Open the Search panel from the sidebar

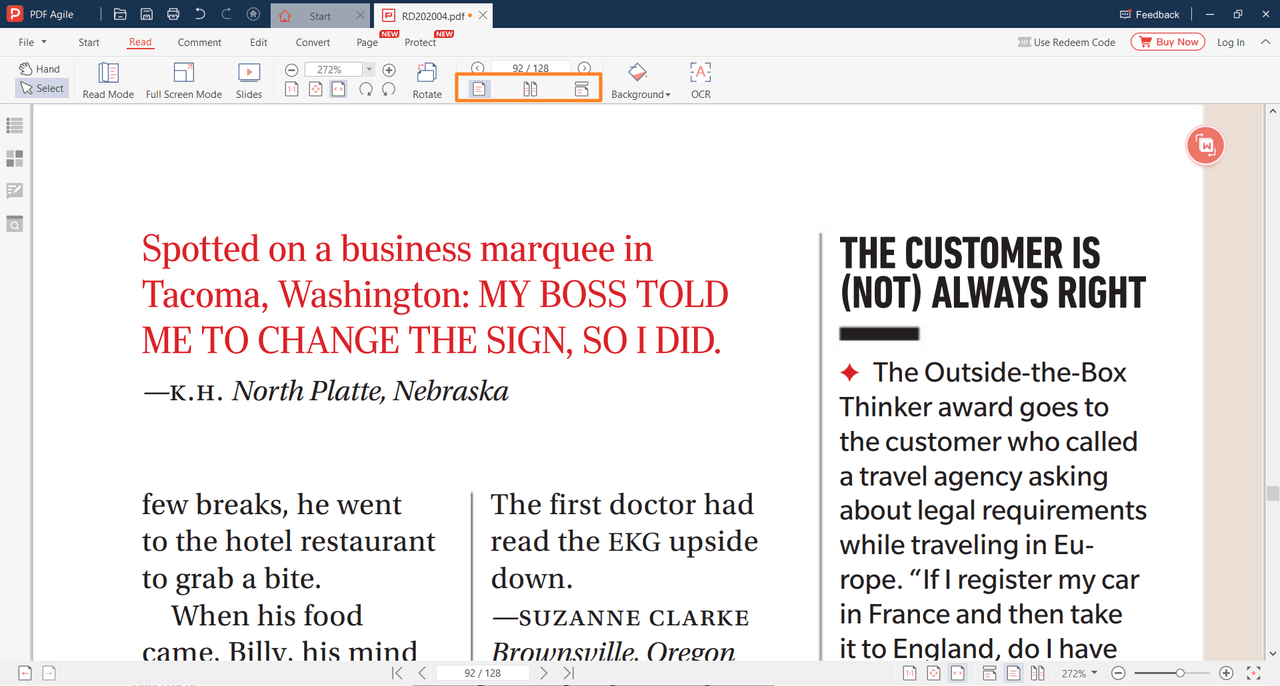coord(14,224)
